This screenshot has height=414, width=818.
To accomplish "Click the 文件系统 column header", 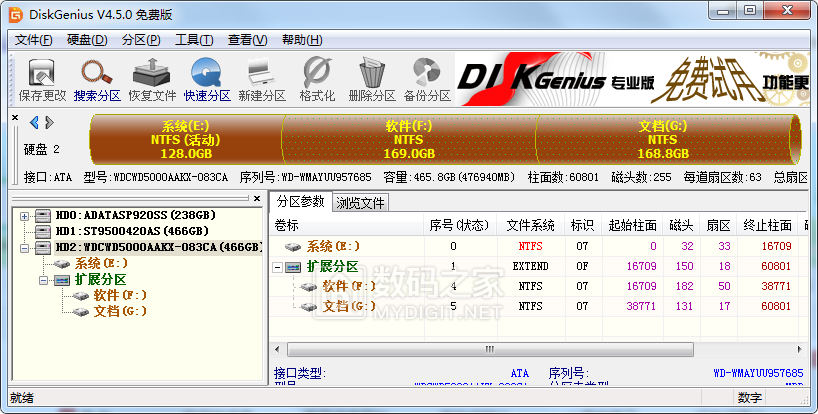I will pos(531,225).
